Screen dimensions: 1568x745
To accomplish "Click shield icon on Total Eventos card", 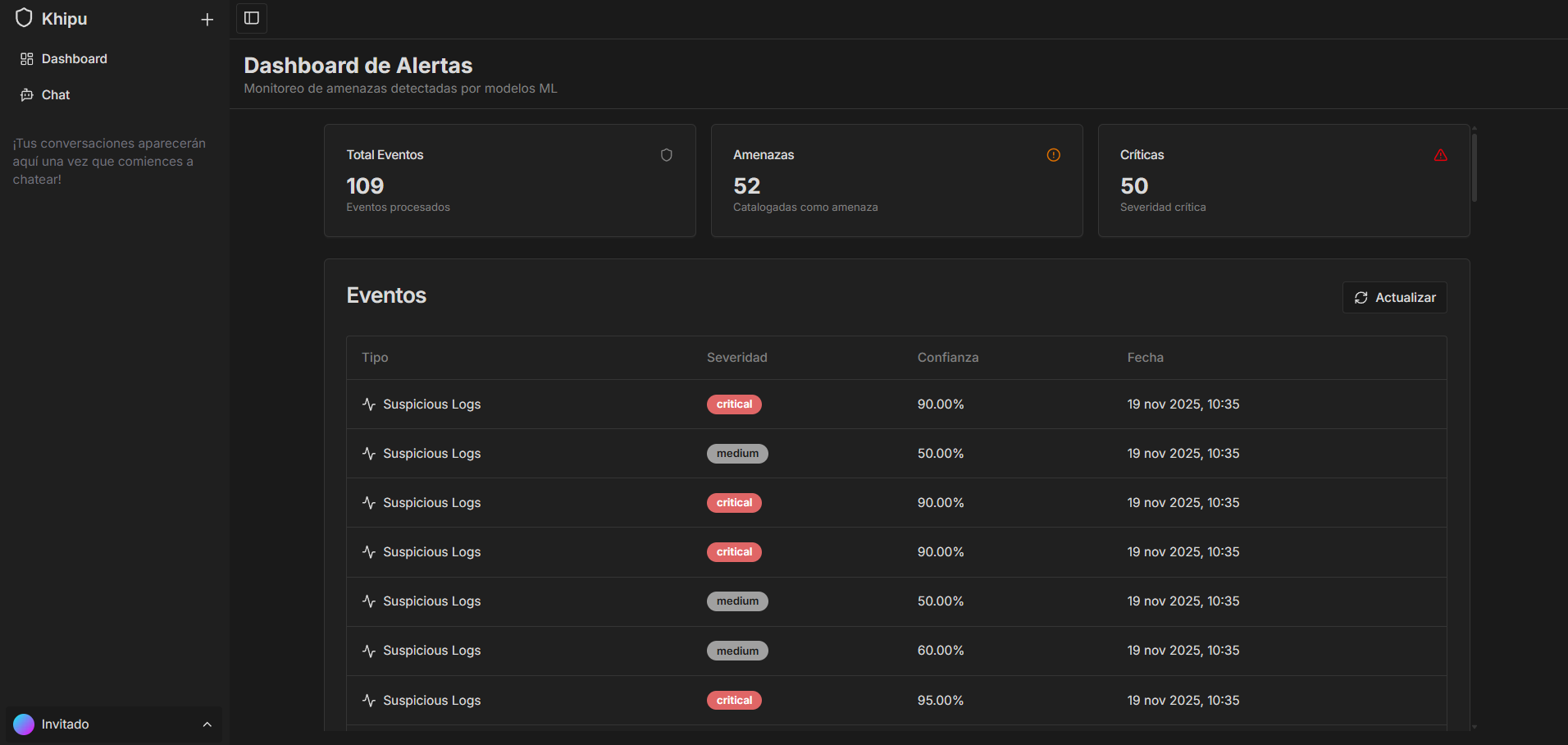I will (x=667, y=155).
